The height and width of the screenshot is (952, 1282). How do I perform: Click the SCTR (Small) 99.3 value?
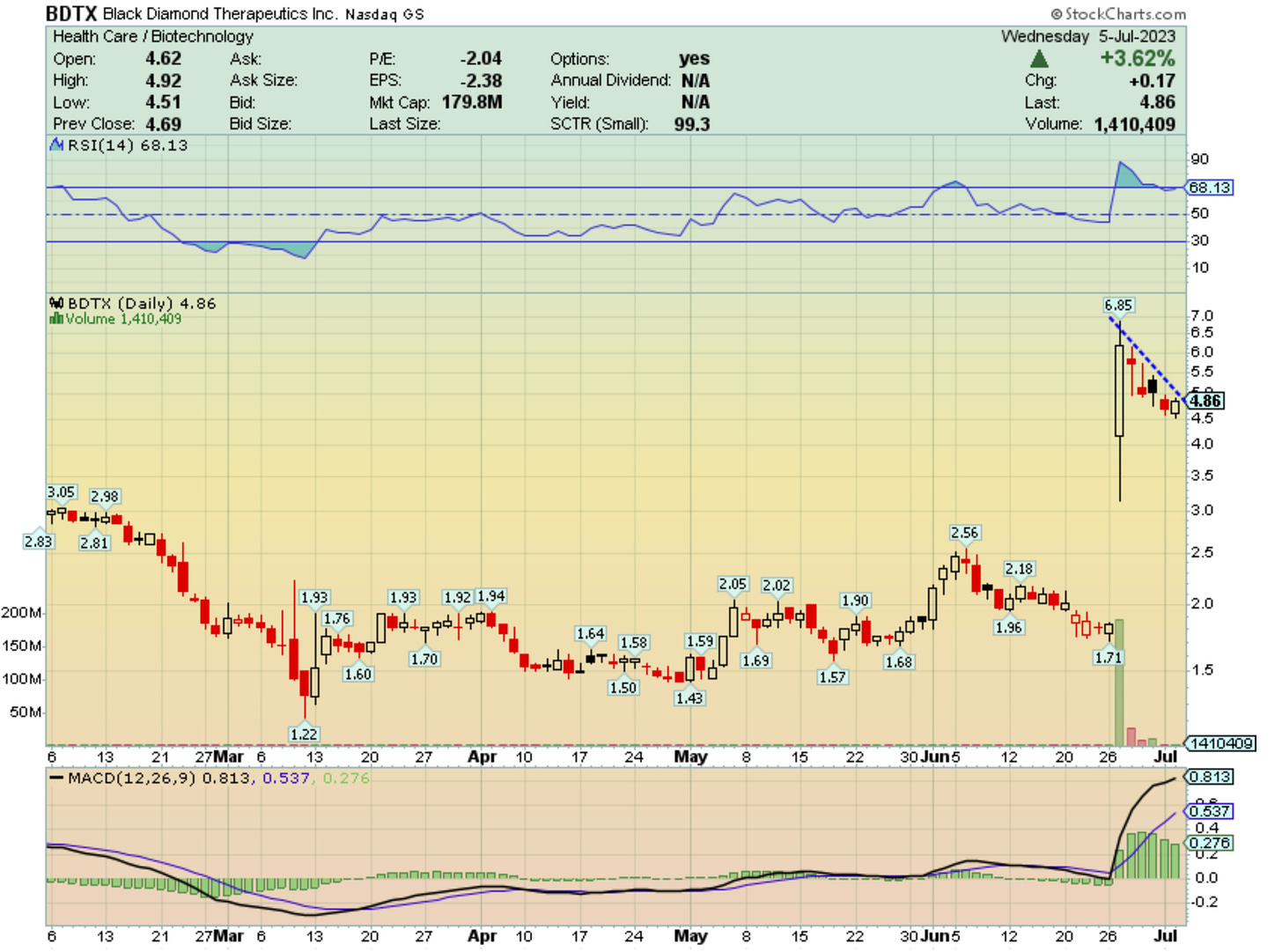point(692,124)
